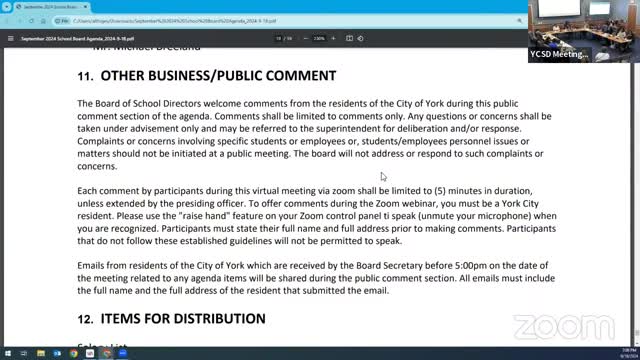This screenshot has height=360, width=640.
Task: Zoom in with the plus button
Action: coord(333,38)
